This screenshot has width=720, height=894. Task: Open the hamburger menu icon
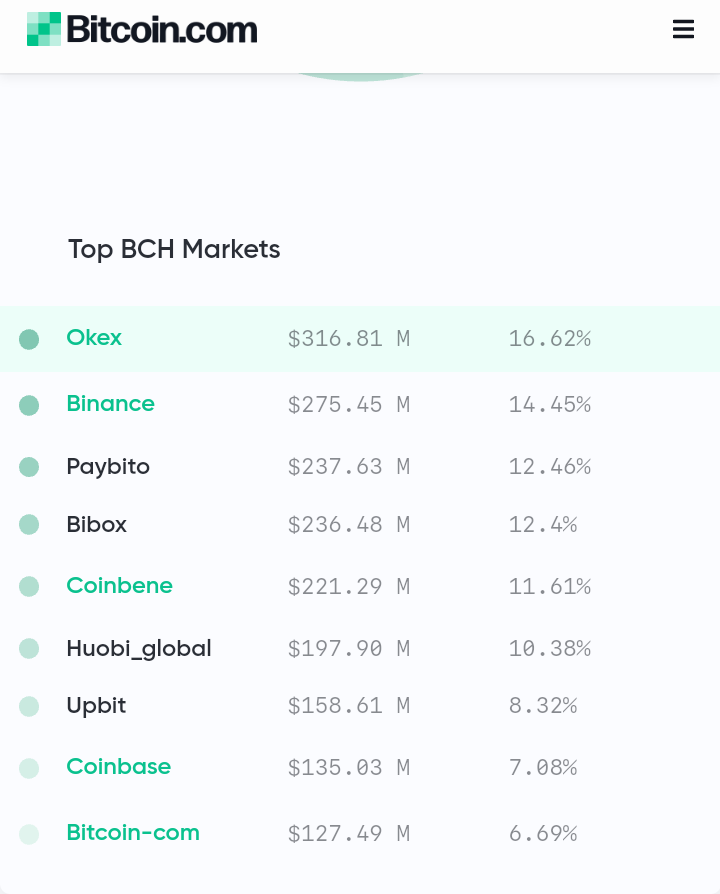tap(683, 29)
